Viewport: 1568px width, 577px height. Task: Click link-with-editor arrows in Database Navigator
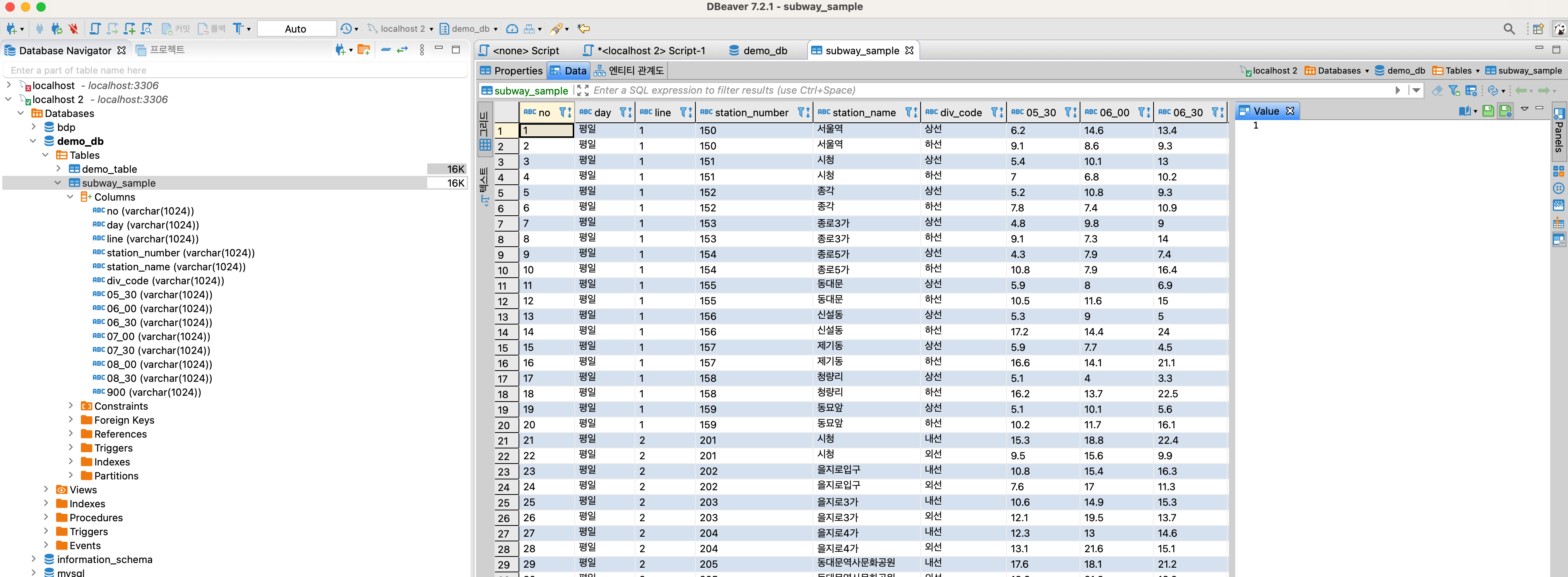tap(402, 50)
